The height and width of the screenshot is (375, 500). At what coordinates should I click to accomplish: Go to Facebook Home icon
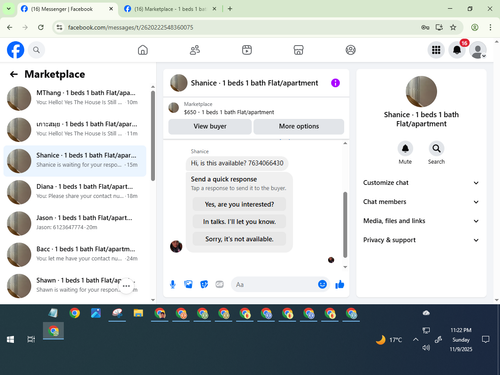click(x=143, y=50)
